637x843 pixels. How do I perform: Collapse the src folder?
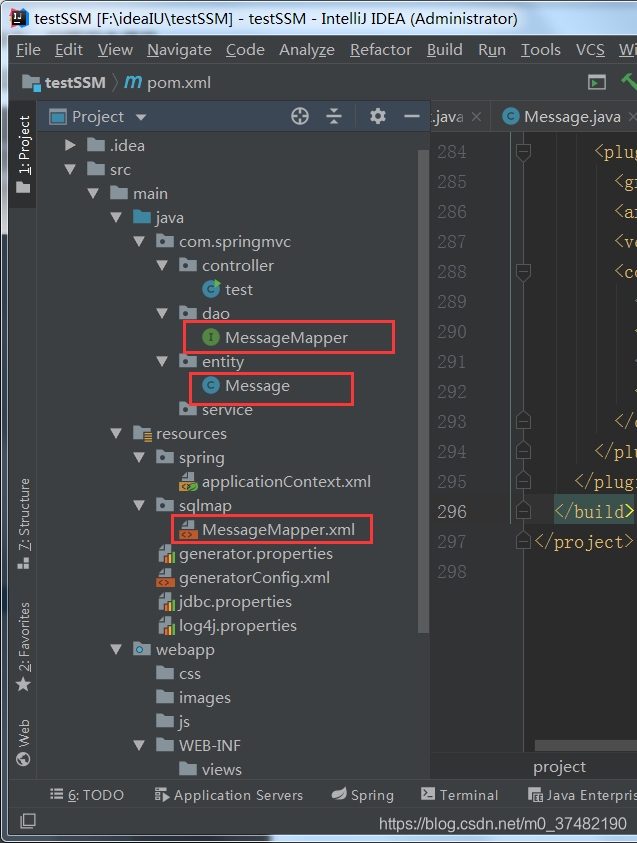pyautogui.click(x=70, y=169)
